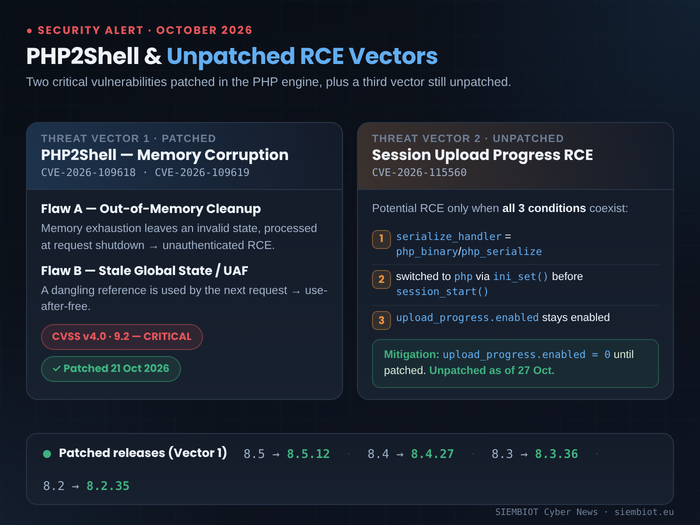Click the 8.3.36 patched version number
The width and height of the screenshot is (700, 525).
pyautogui.click(x=556, y=454)
